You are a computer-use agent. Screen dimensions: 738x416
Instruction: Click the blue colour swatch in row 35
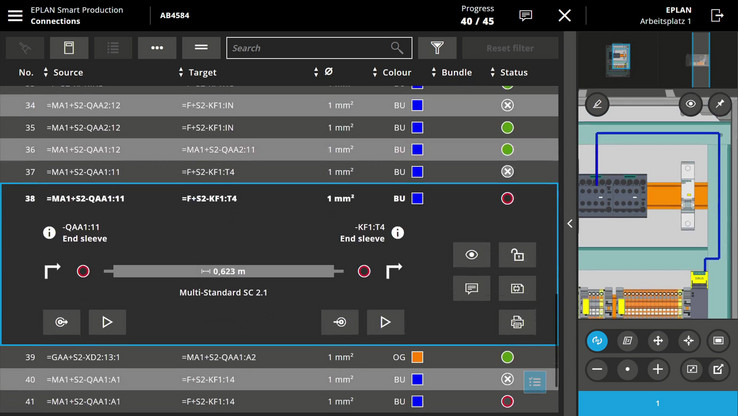(x=417, y=127)
